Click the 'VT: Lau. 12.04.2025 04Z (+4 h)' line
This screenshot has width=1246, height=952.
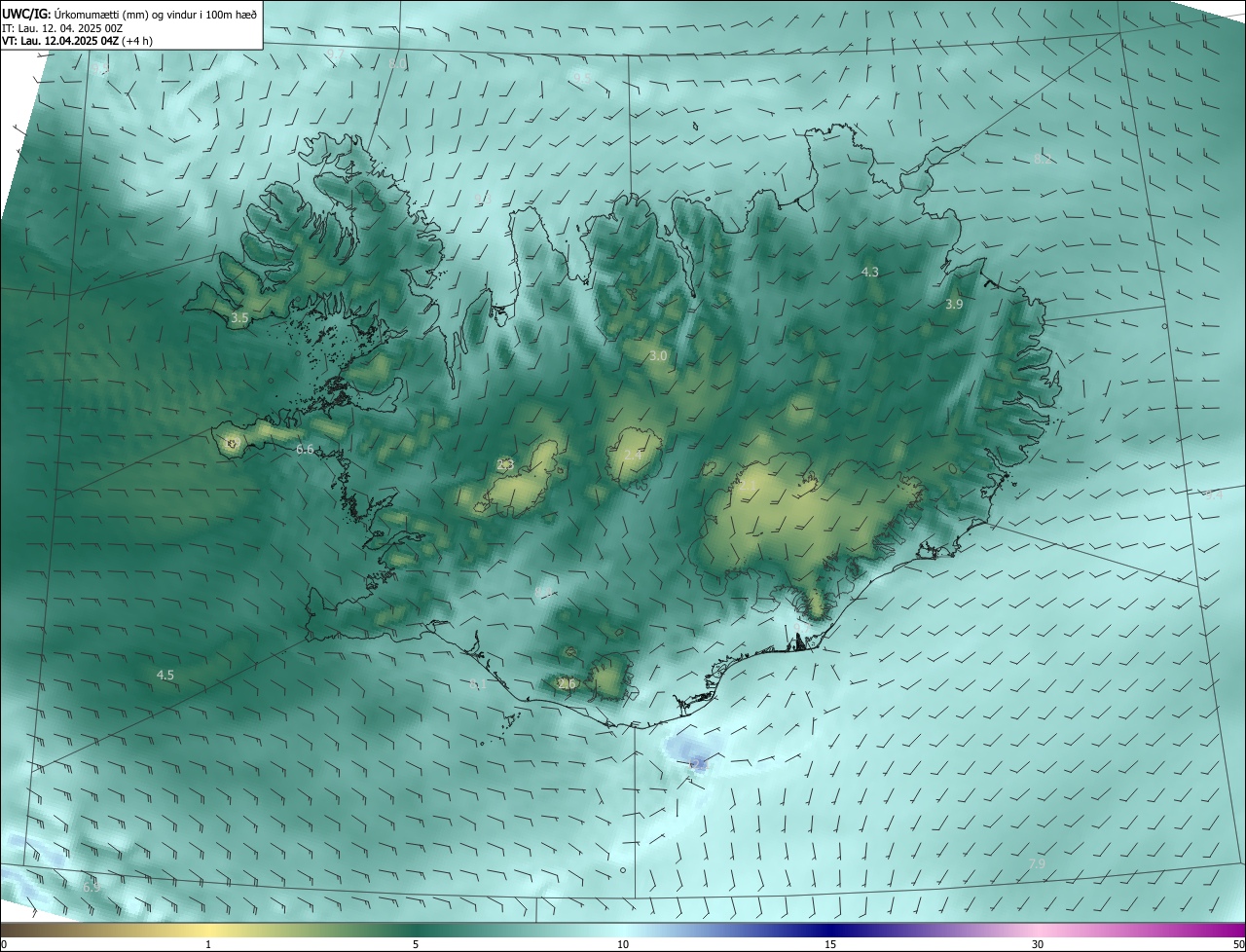(78, 41)
